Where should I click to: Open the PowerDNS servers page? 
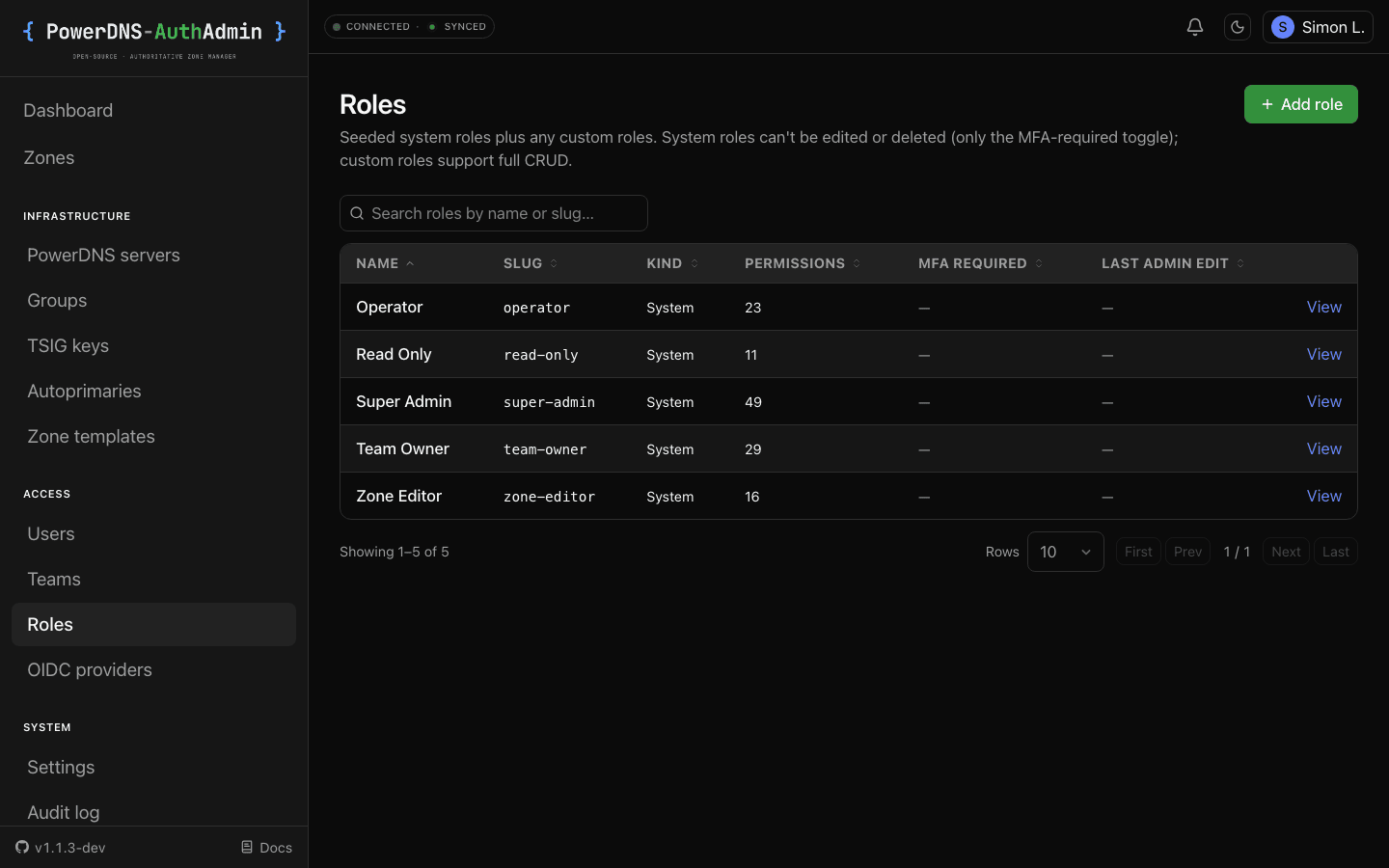pos(154,255)
